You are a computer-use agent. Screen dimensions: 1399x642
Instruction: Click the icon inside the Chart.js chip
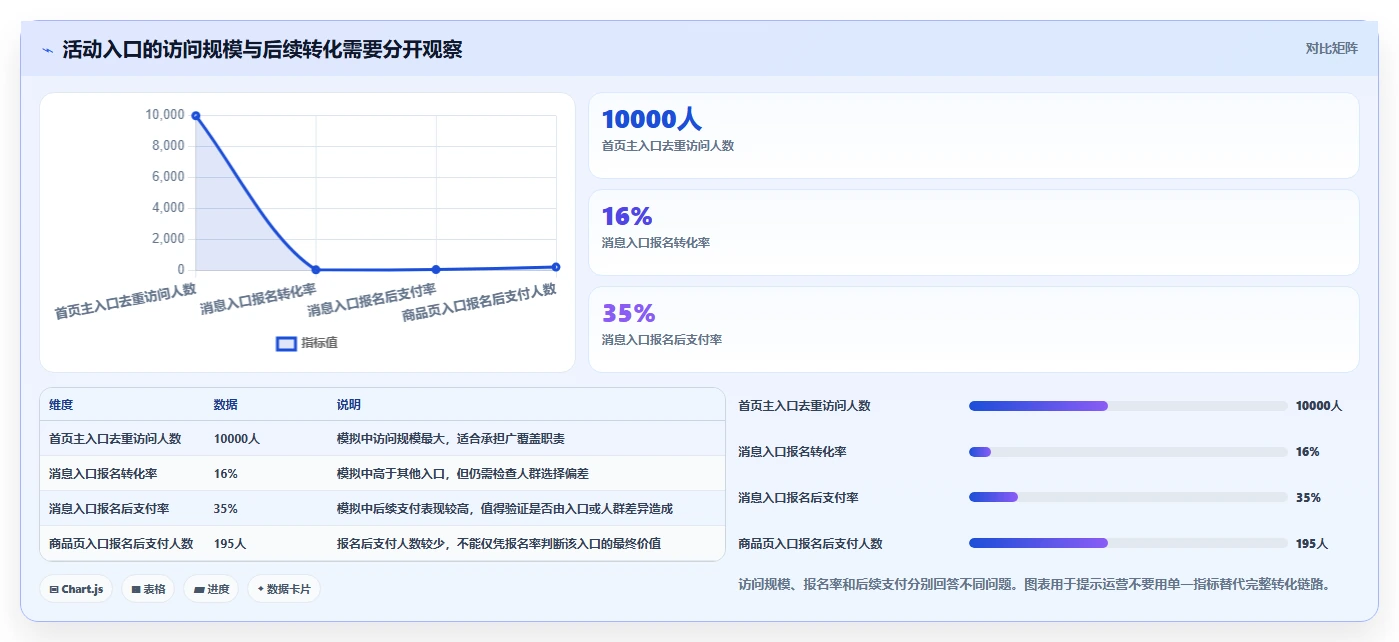(54, 590)
